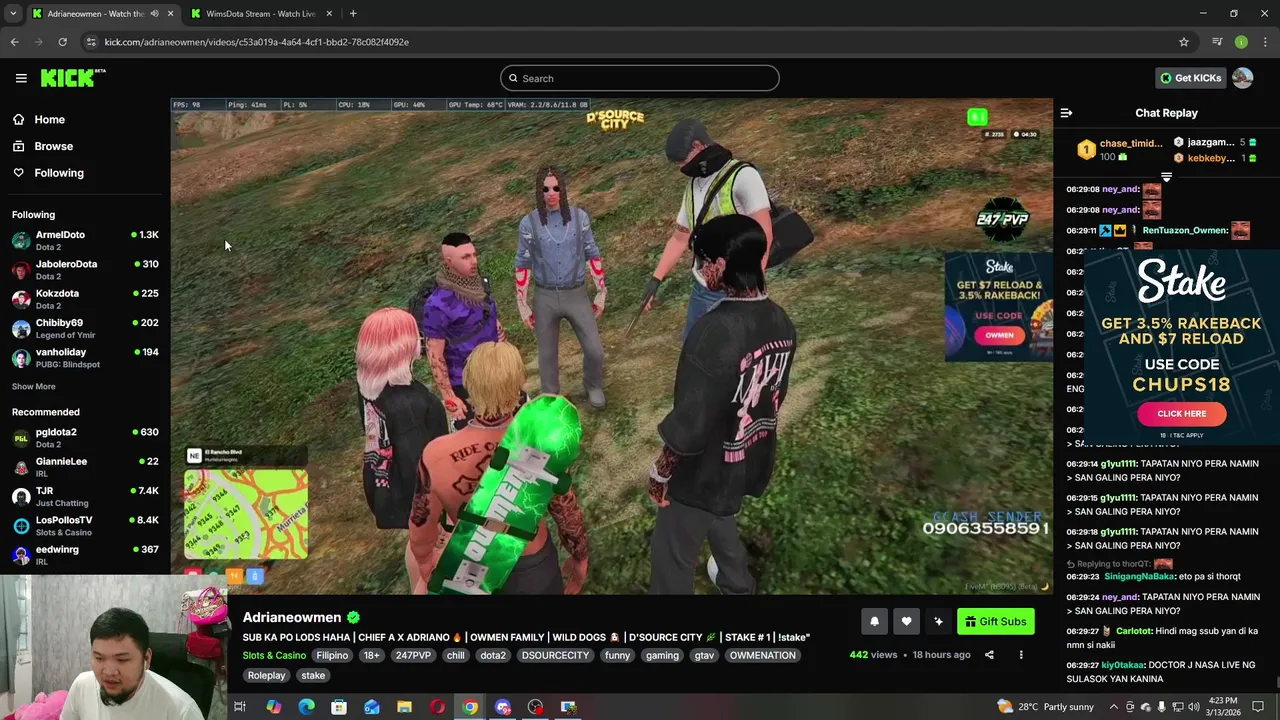This screenshot has height=720, width=1280.
Task: Click the Gift Subs button
Action: [995, 622]
